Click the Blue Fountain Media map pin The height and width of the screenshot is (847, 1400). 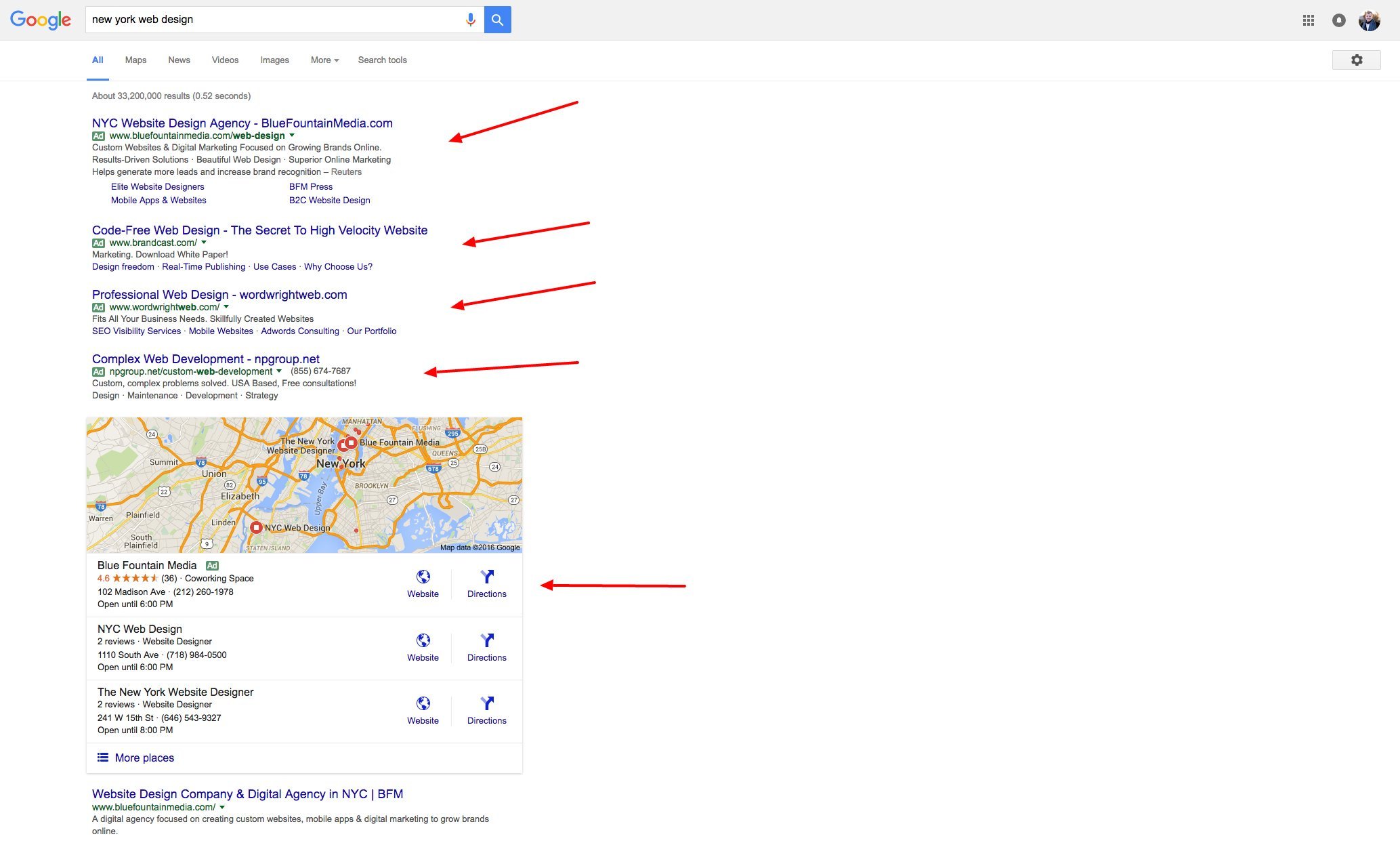[x=351, y=443]
